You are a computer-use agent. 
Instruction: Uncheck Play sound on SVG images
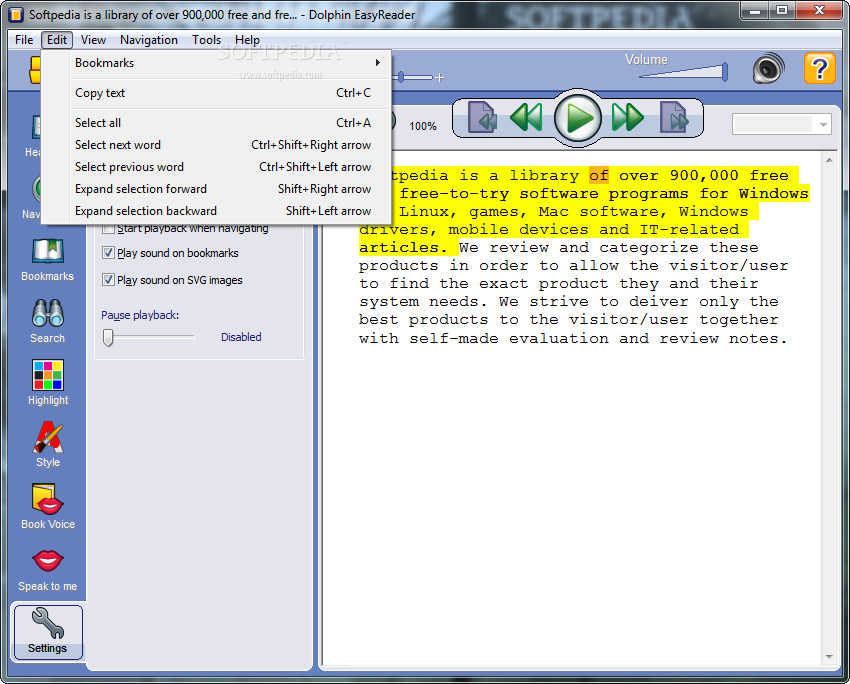[x=108, y=280]
